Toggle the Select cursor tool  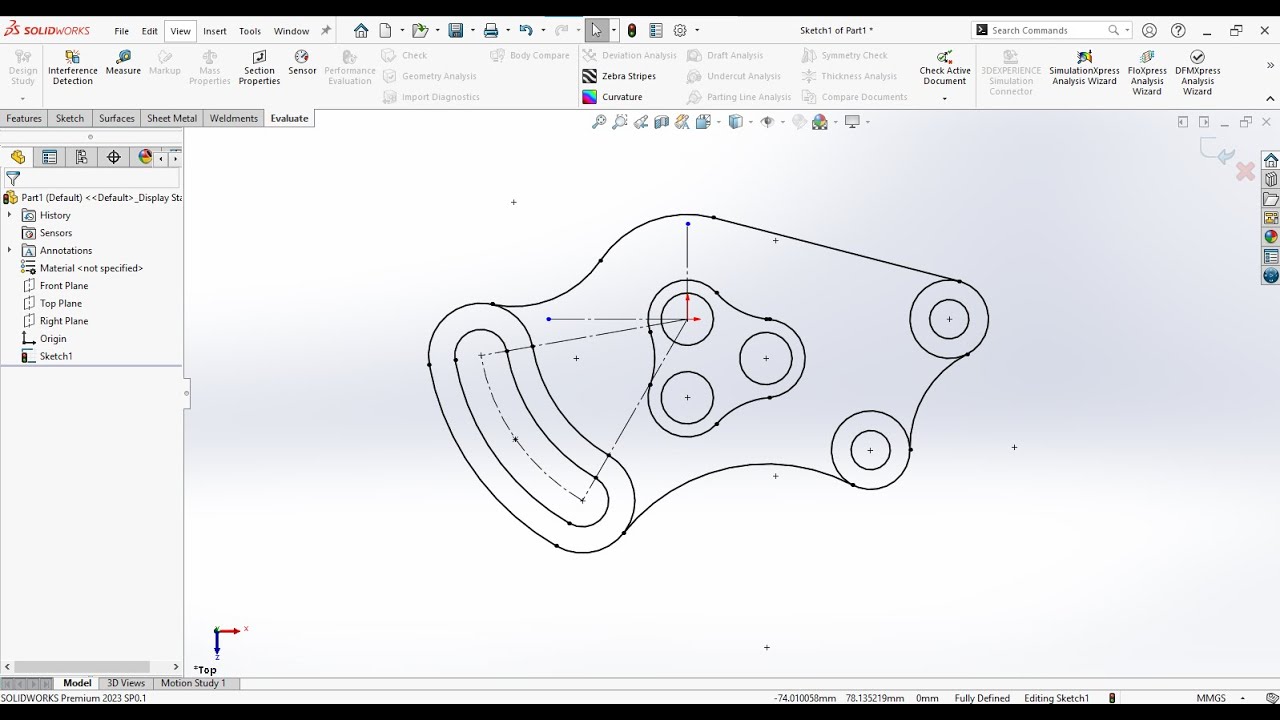(x=596, y=30)
